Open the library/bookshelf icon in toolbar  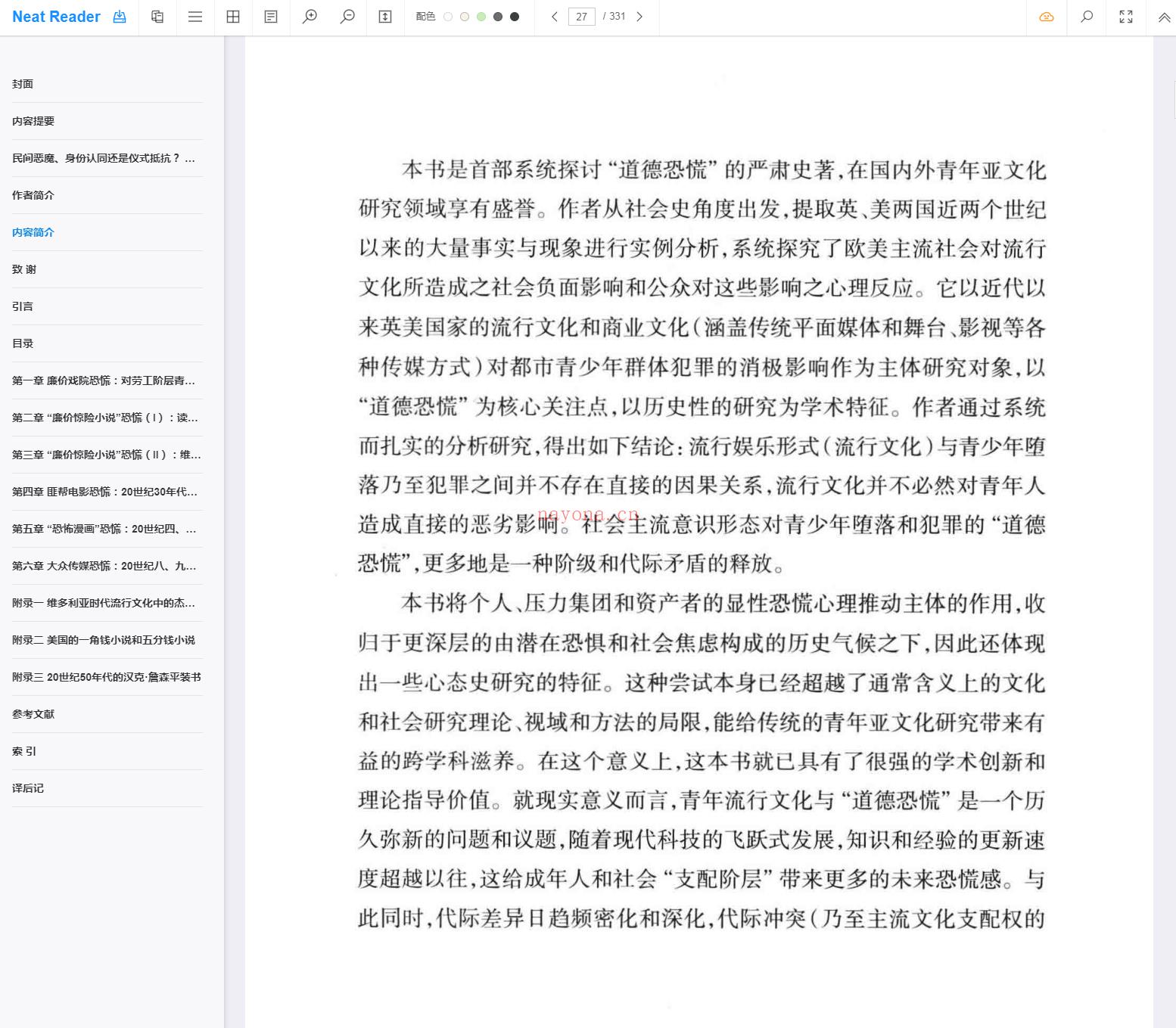click(x=157, y=17)
